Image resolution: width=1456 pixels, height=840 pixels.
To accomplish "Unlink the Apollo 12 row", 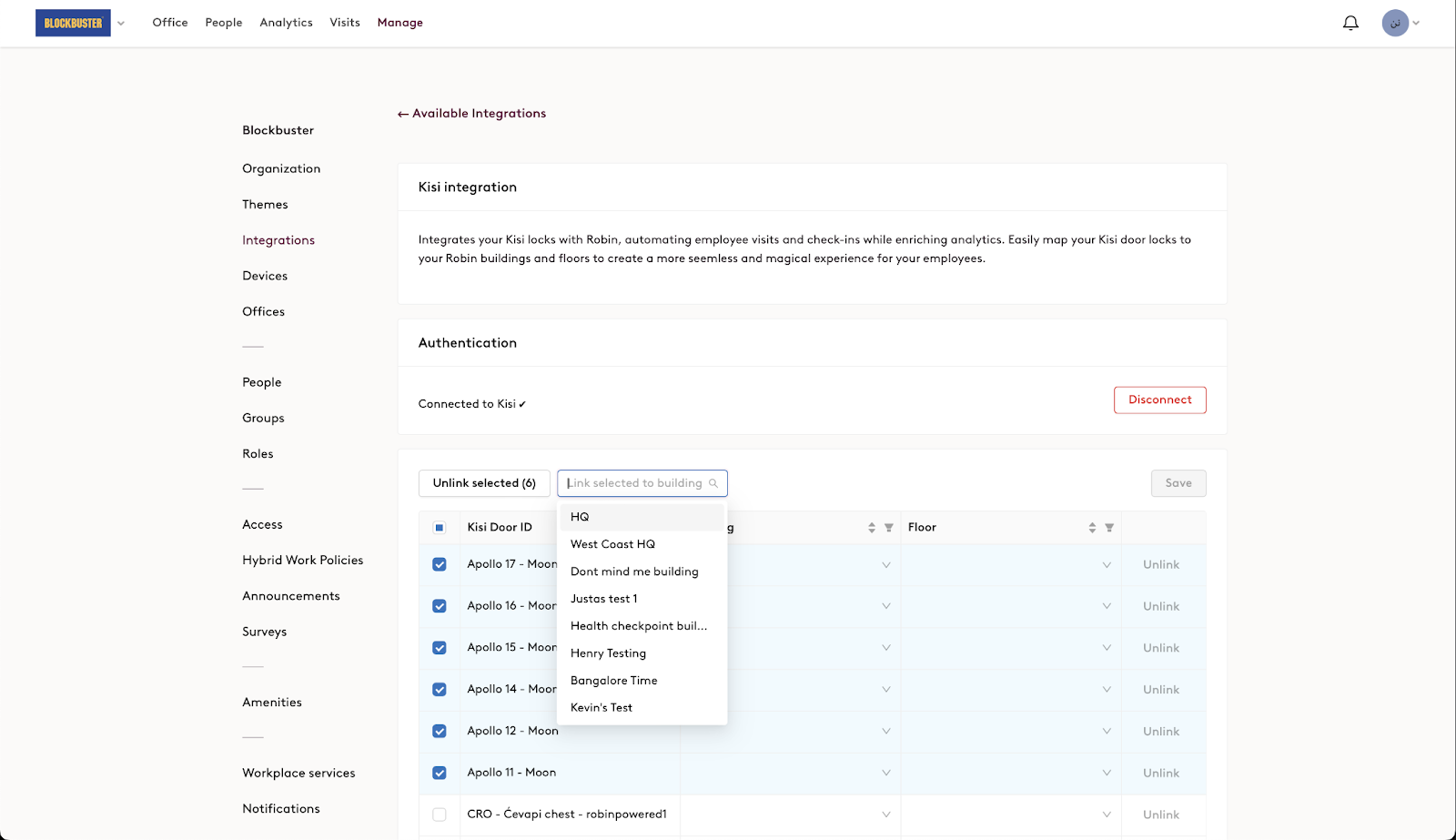I will [1161, 732].
